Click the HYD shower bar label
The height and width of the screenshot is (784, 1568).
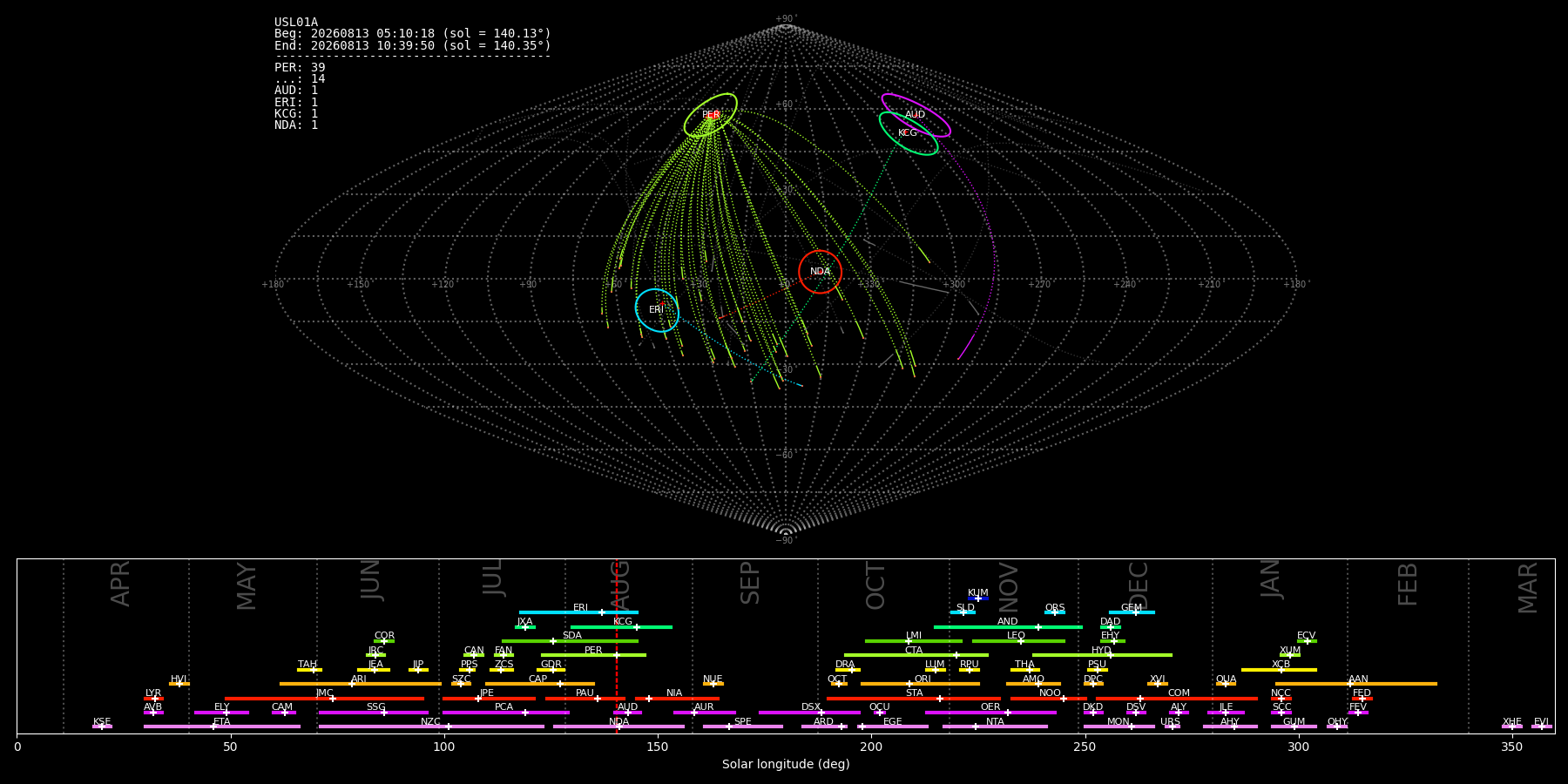[1102, 651]
